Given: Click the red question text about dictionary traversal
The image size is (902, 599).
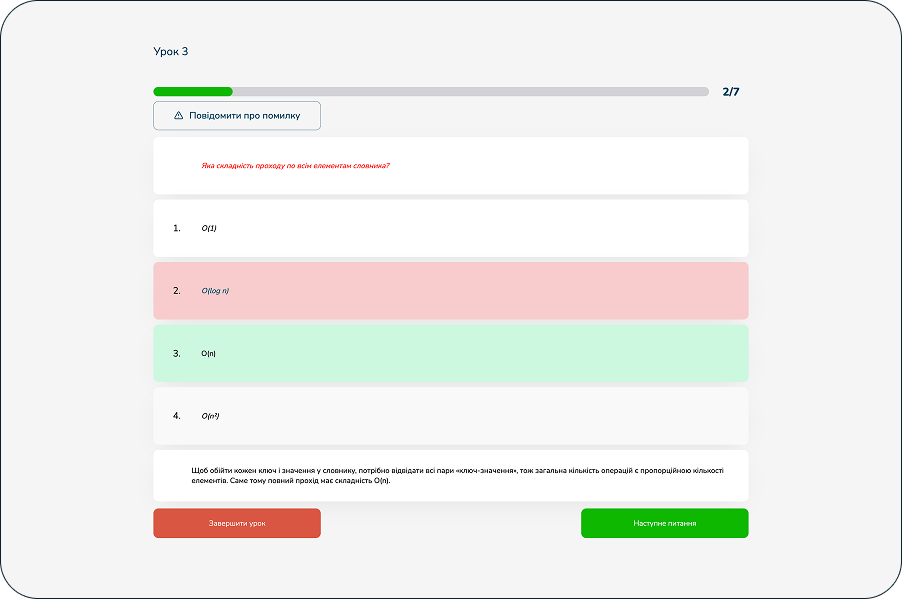Looking at the screenshot, I should point(295,166).
